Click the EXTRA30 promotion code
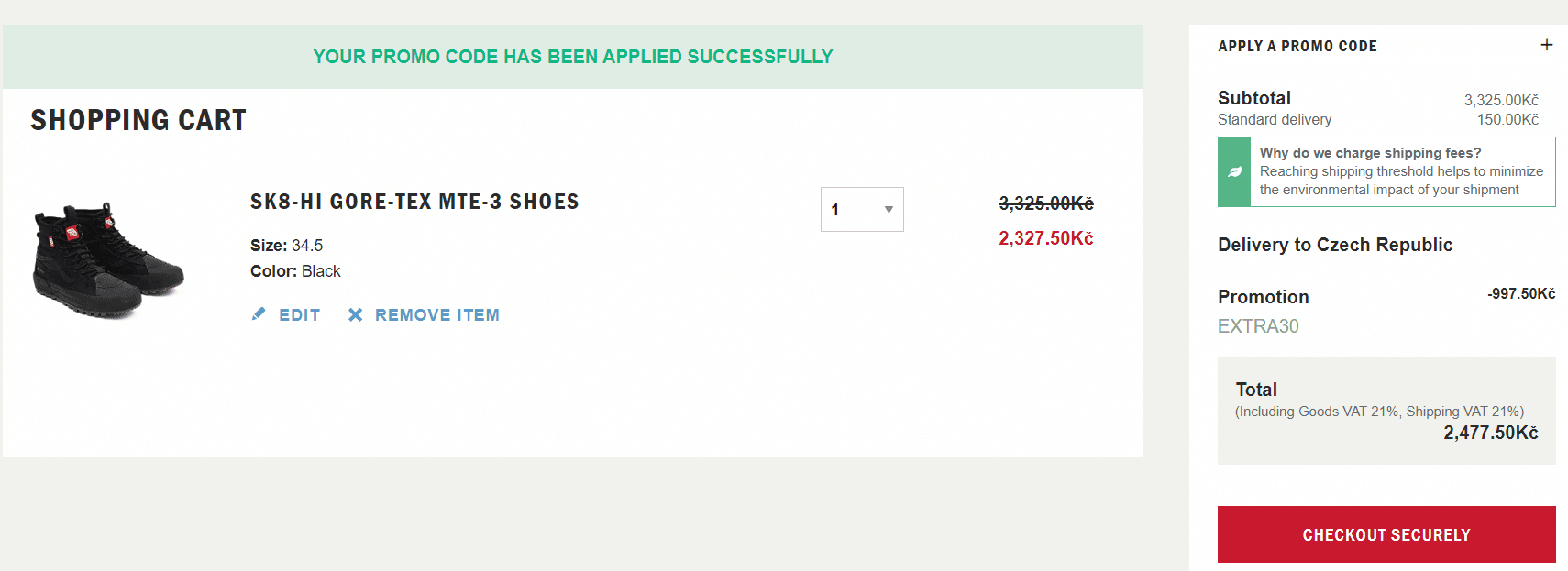 (x=1257, y=326)
